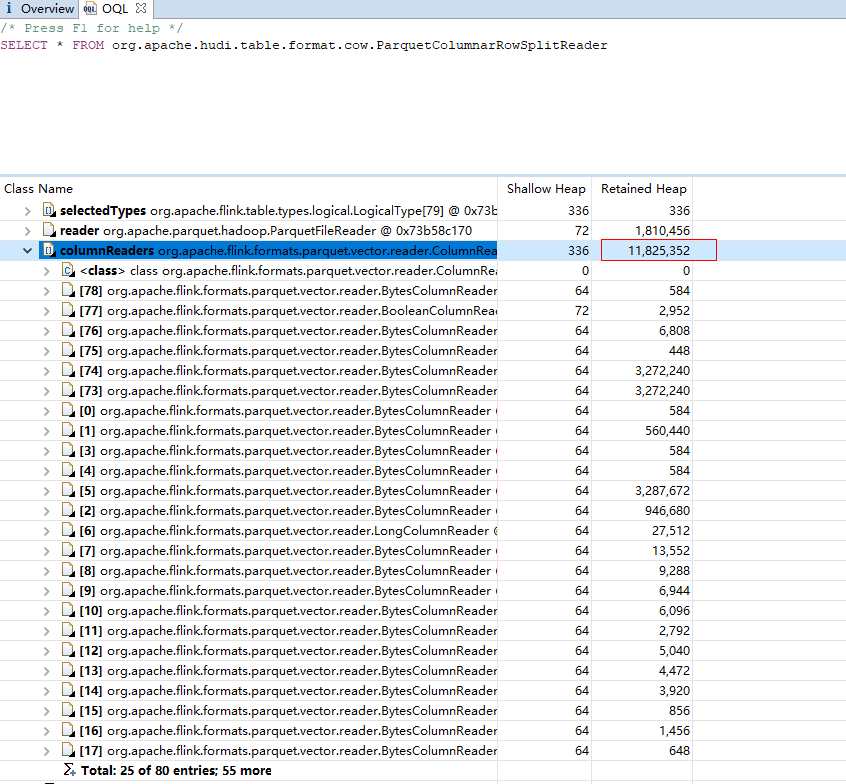Select the OQL tab

point(115,9)
